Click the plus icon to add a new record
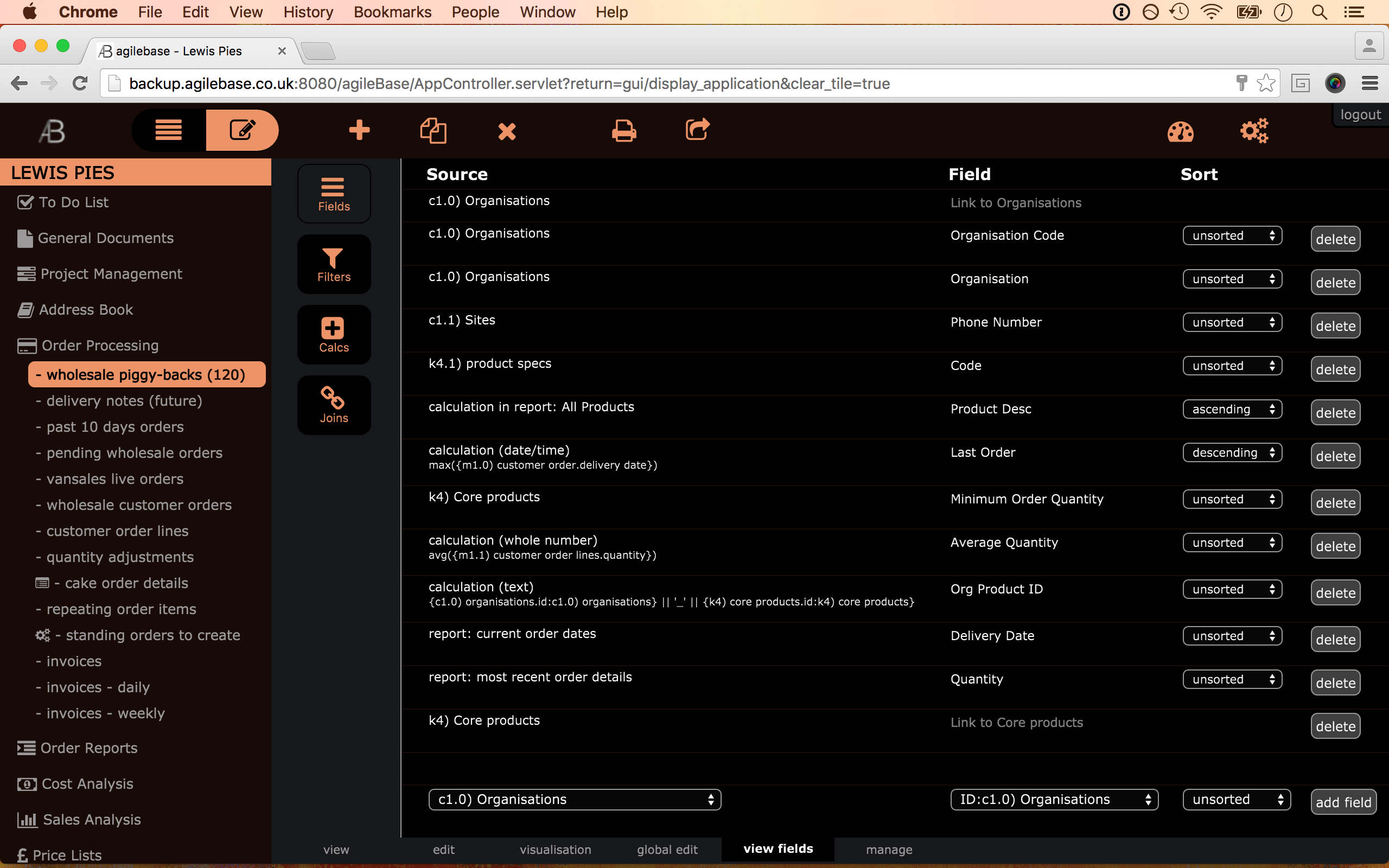Image resolution: width=1389 pixels, height=868 pixels. click(359, 130)
